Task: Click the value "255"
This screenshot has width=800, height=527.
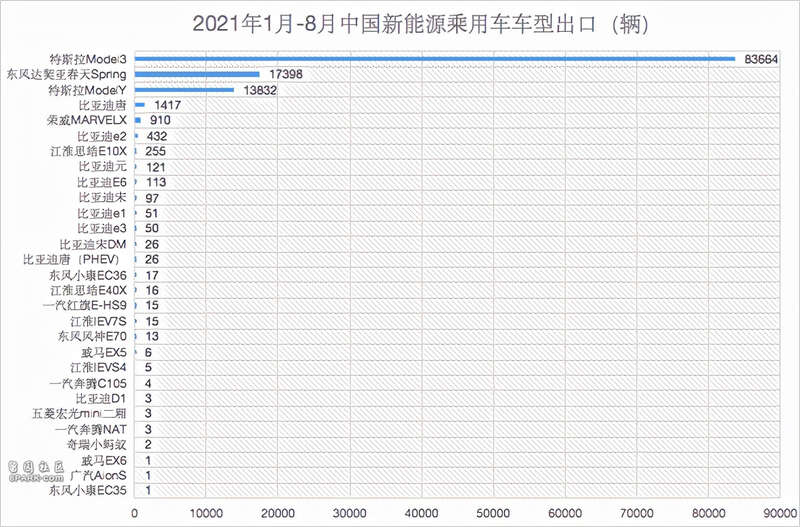Action: 155,152
